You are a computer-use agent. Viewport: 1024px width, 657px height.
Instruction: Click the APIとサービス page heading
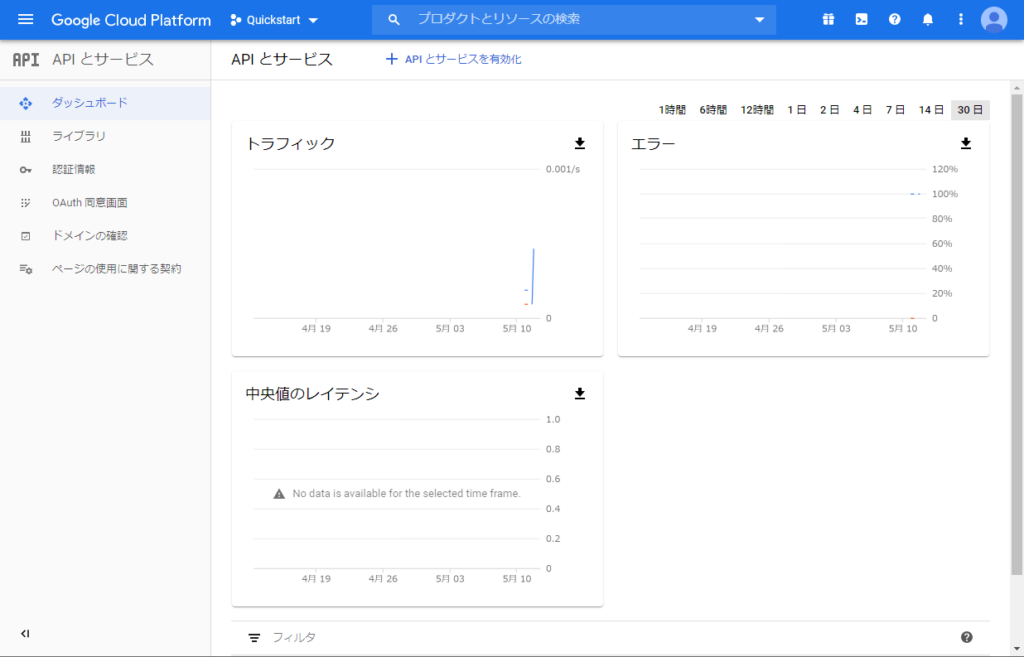click(x=282, y=59)
